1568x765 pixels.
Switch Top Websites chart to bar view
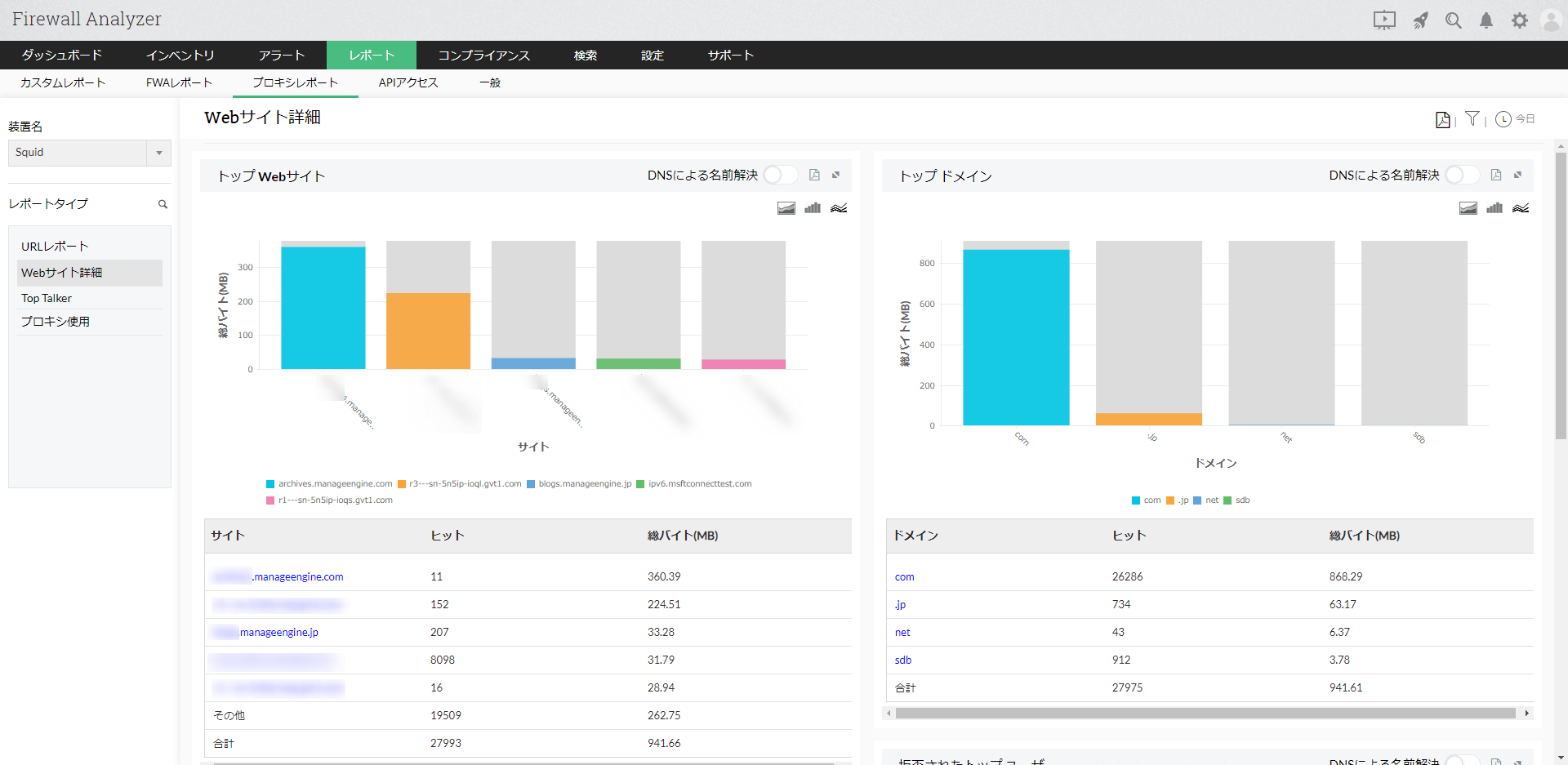(x=813, y=208)
